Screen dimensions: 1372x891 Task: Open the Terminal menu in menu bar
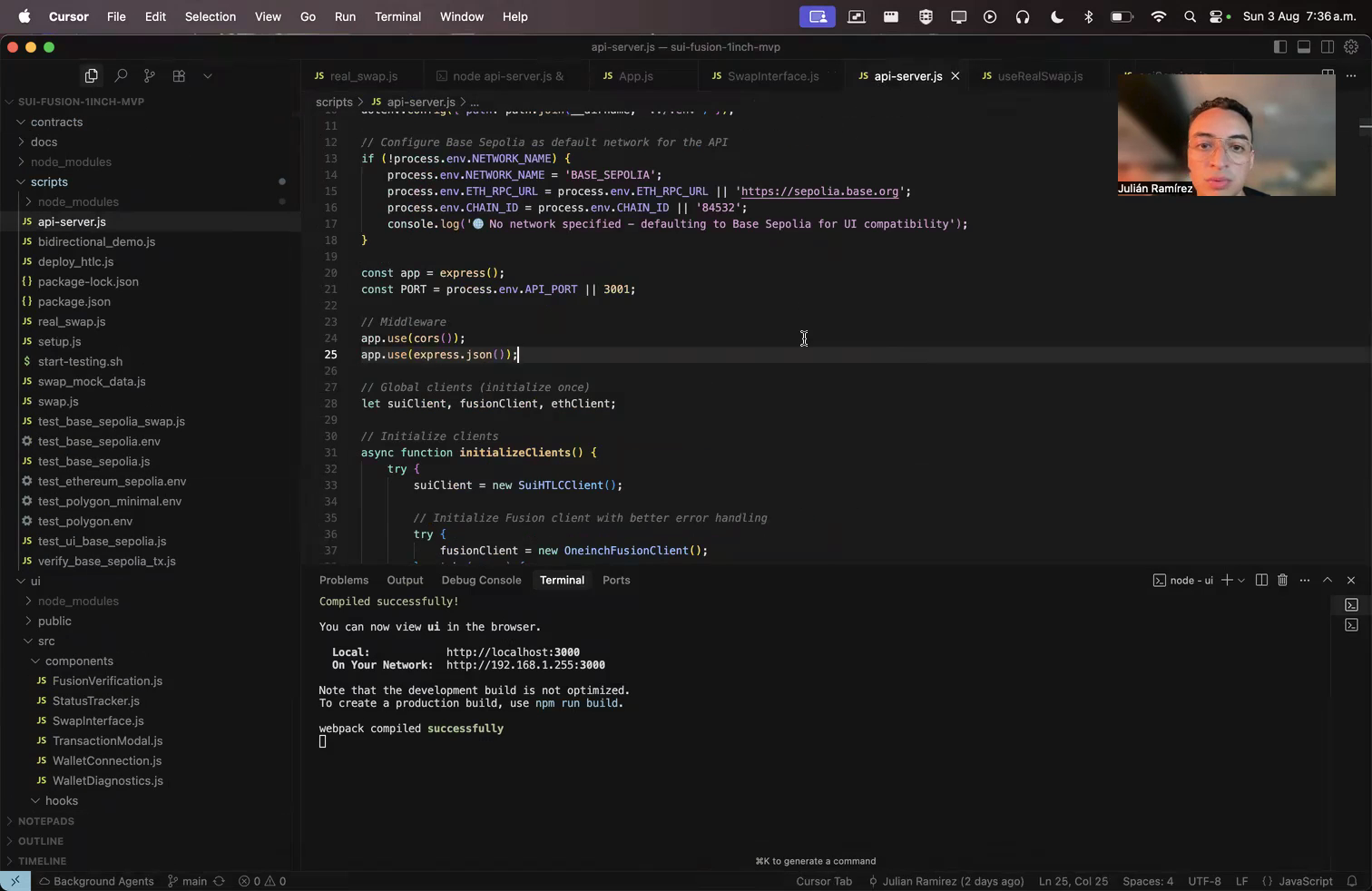(397, 16)
